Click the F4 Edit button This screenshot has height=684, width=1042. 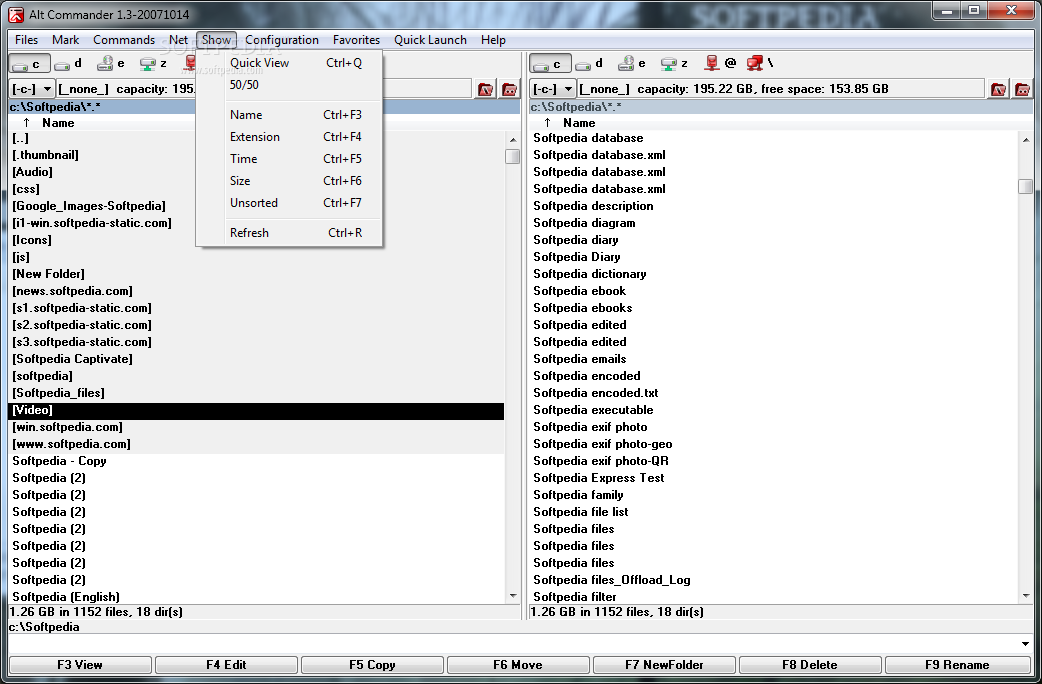click(x=226, y=665)
